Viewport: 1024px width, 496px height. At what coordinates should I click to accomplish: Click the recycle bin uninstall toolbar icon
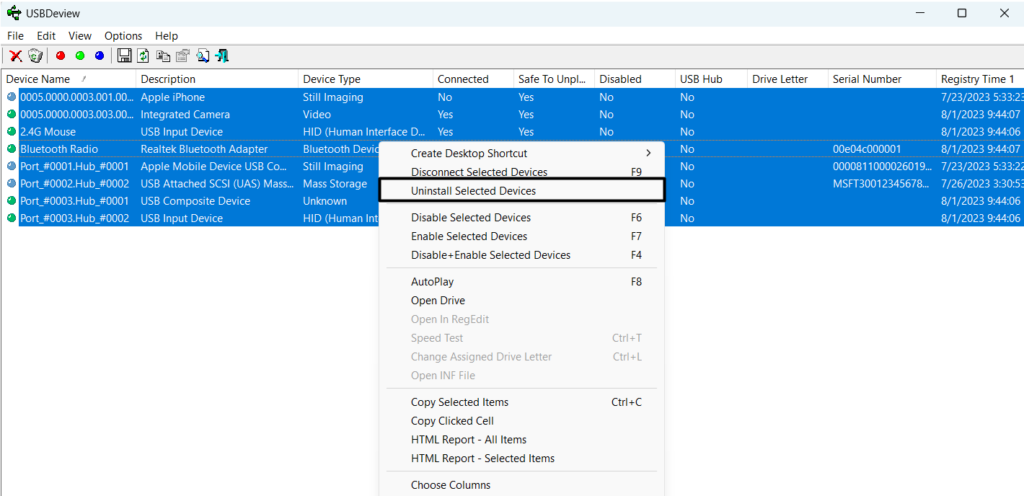(35, 56)
